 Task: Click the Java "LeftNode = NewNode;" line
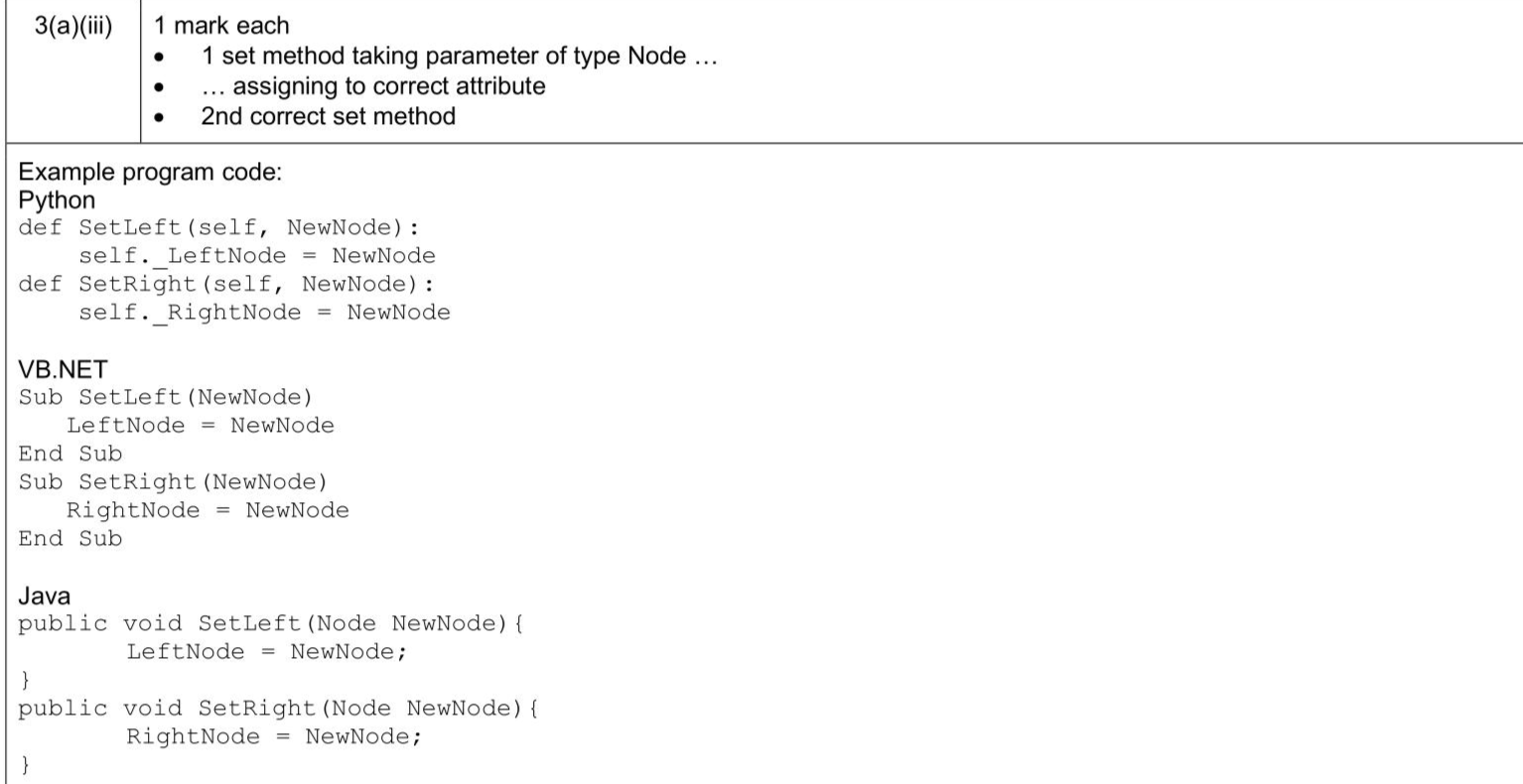267,652
